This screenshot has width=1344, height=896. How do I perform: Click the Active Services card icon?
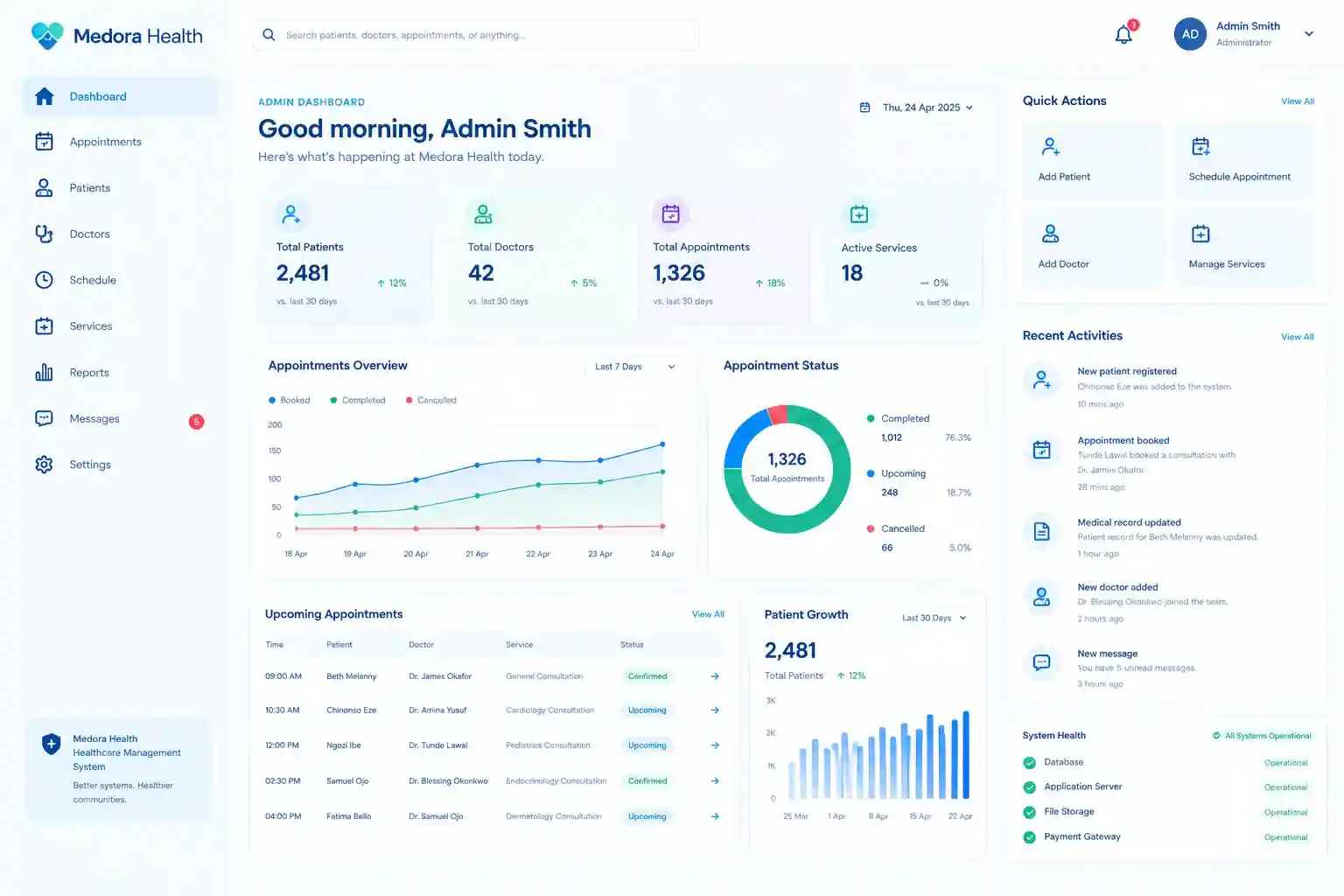pyautogui.click(x=859, y=213)
